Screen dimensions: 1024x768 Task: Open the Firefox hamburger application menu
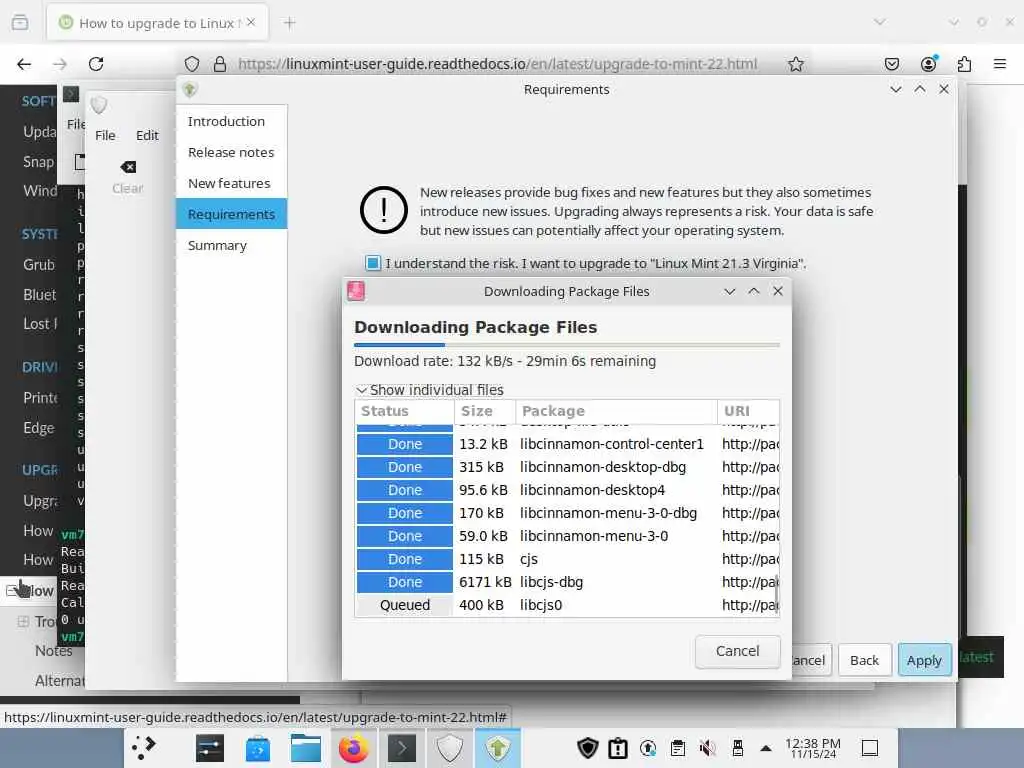coord(1000,64)
